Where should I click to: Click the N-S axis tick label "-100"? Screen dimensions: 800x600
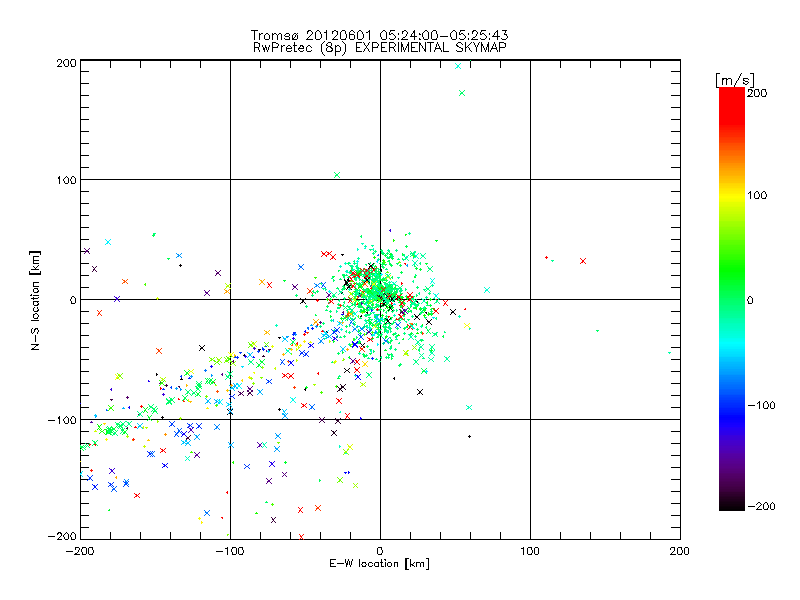62,420
